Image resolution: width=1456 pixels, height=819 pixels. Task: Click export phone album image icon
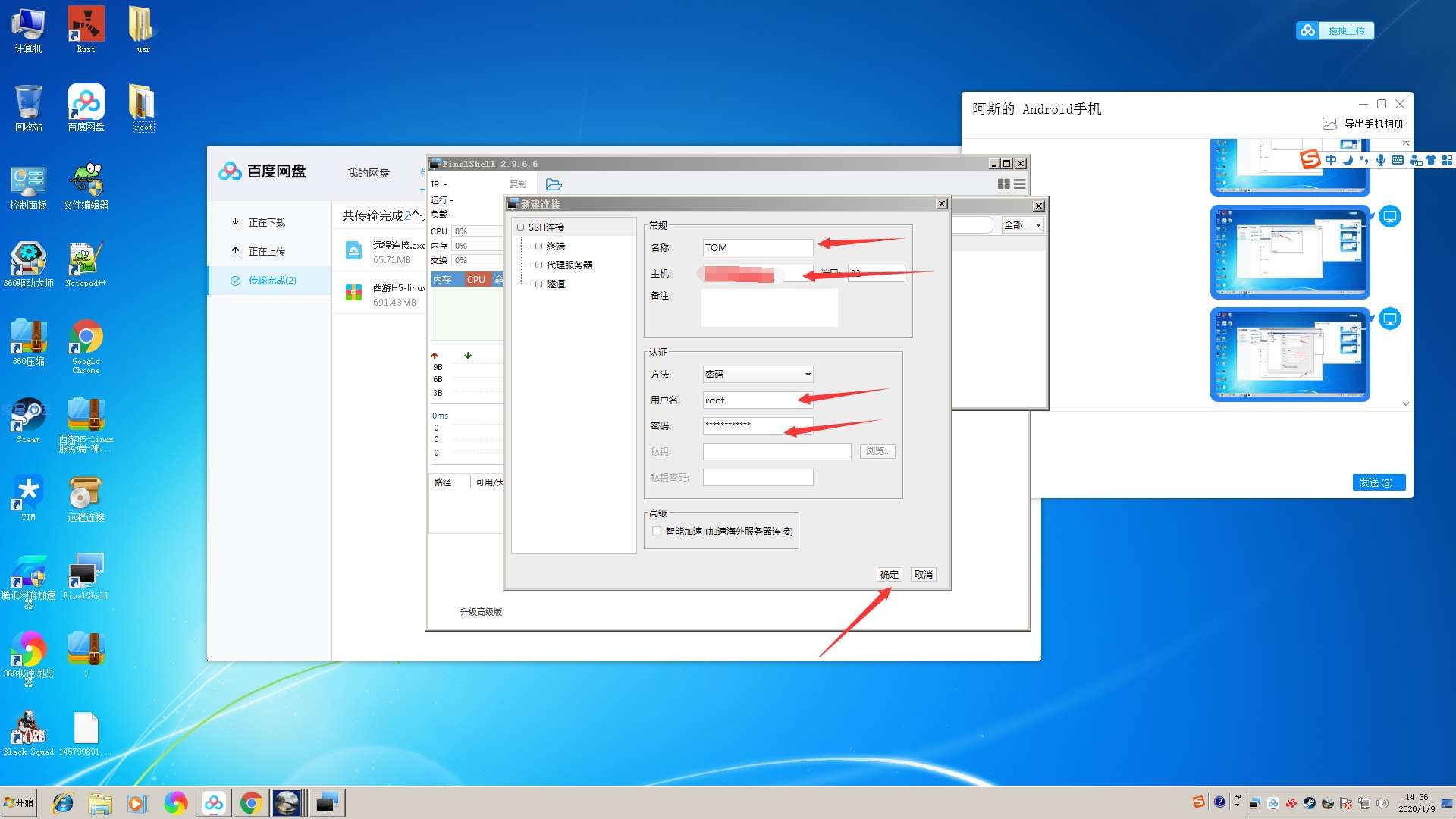point(1329,124)
